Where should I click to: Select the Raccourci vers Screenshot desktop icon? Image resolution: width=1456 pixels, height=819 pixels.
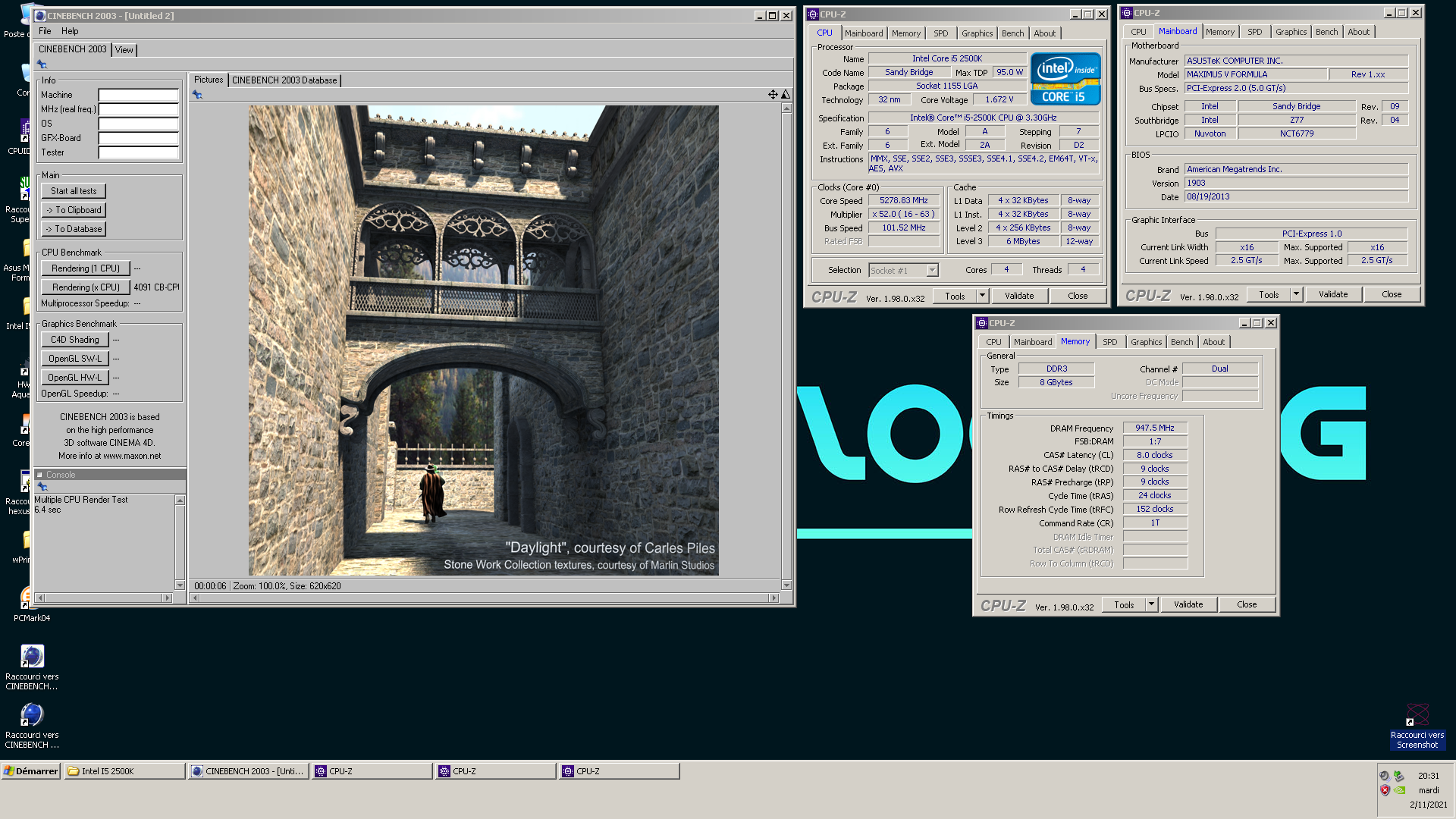click(x=1417, y=727)
